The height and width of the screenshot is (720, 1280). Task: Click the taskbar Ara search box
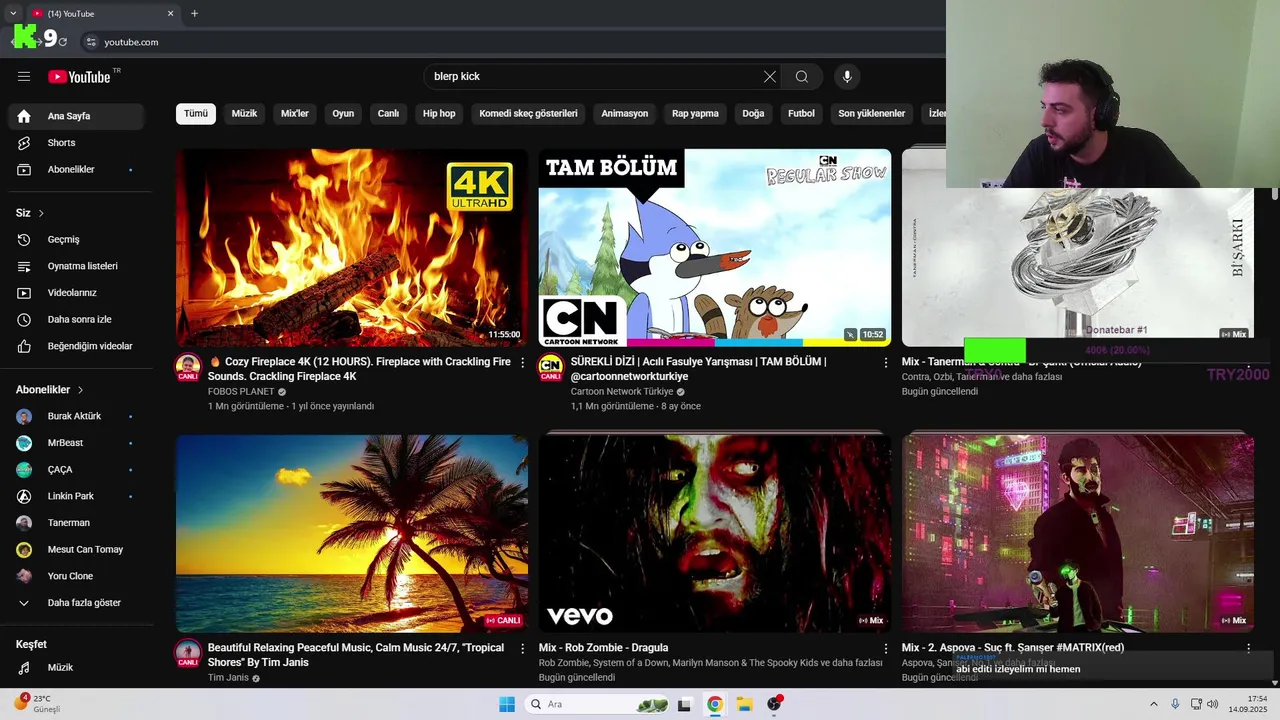tap(597, 704)
